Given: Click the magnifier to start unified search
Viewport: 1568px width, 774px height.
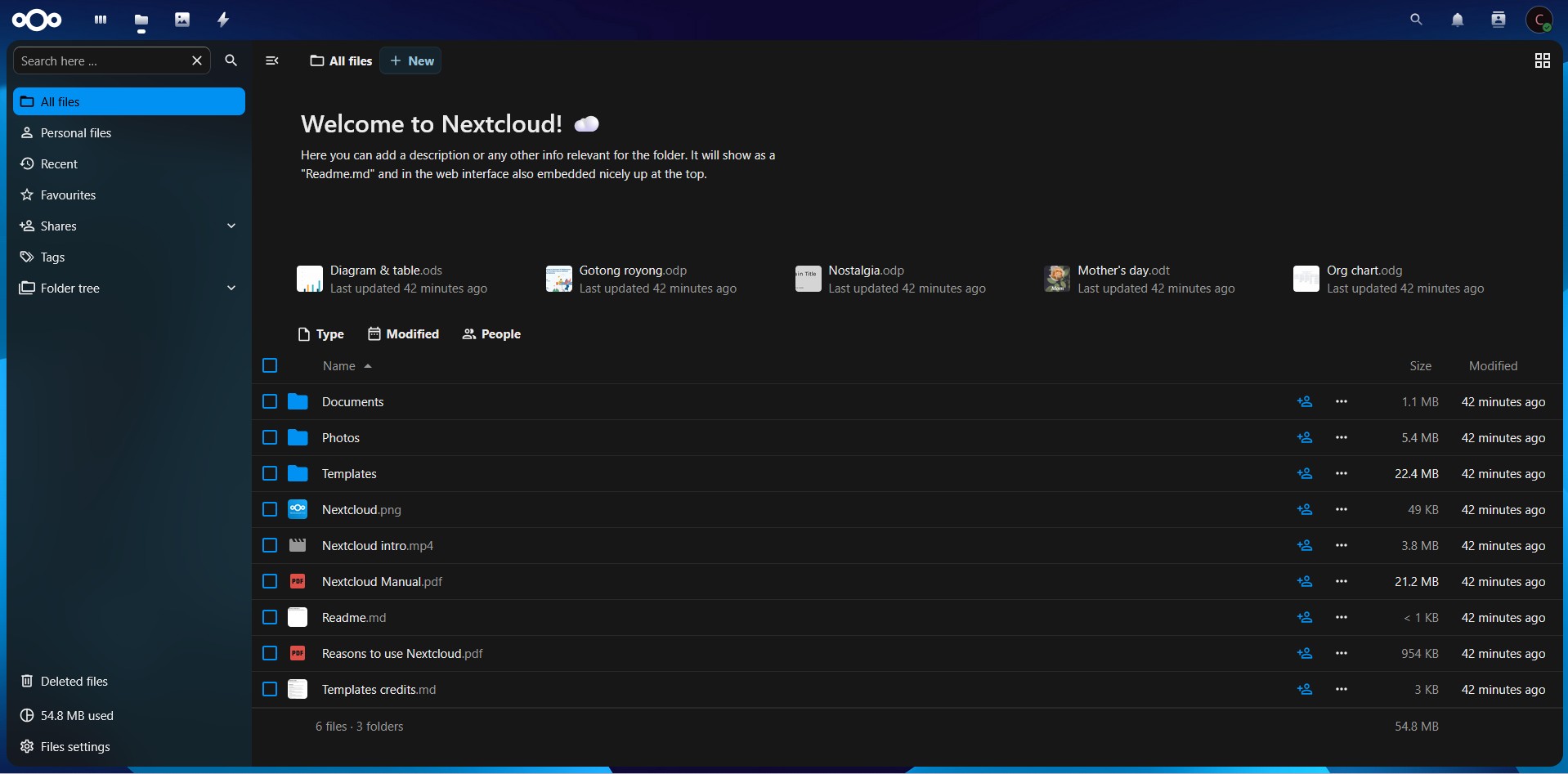Looking at the screenshot, I should [x=1416, y=19].
